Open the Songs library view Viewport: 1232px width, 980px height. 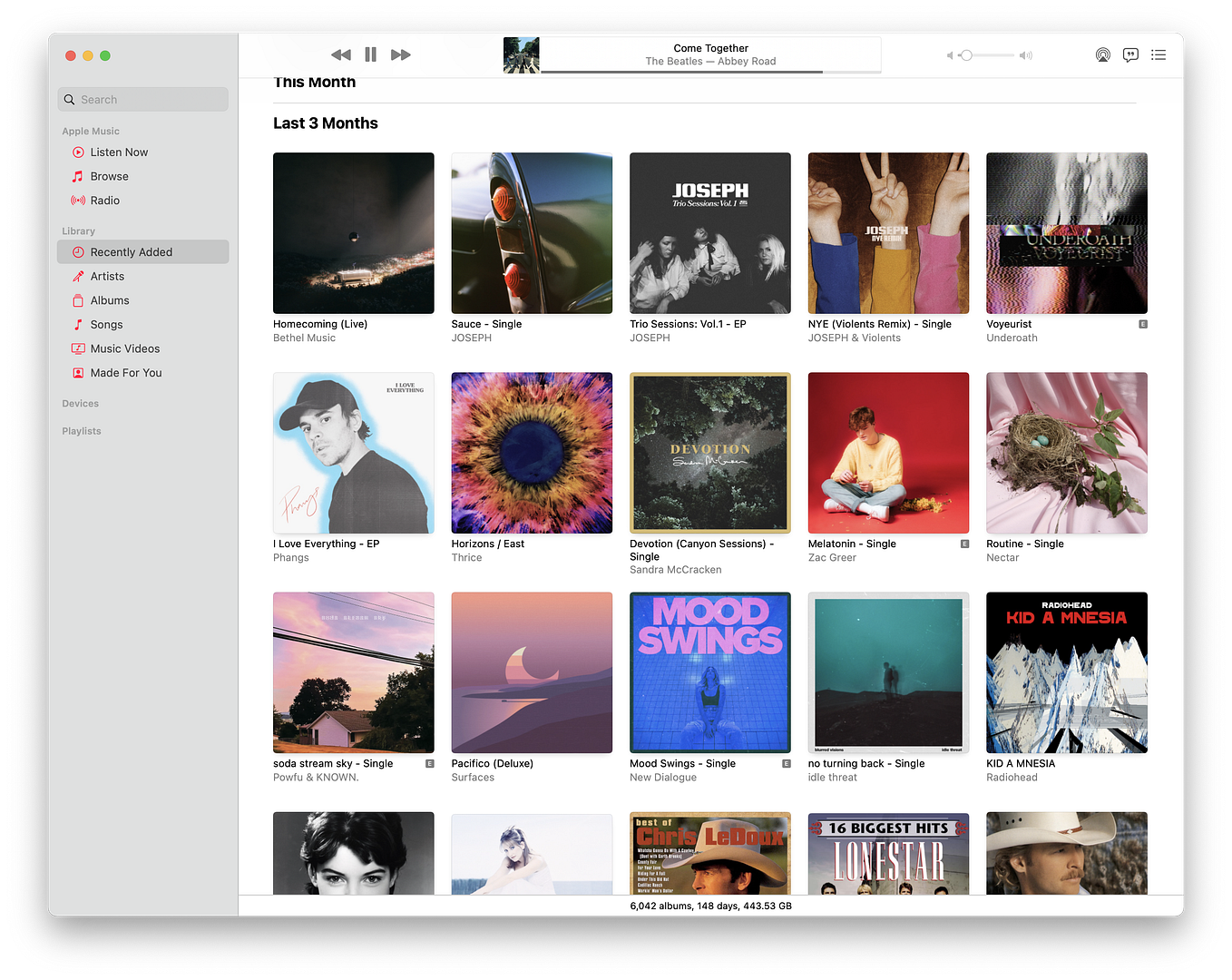point(107,324)
